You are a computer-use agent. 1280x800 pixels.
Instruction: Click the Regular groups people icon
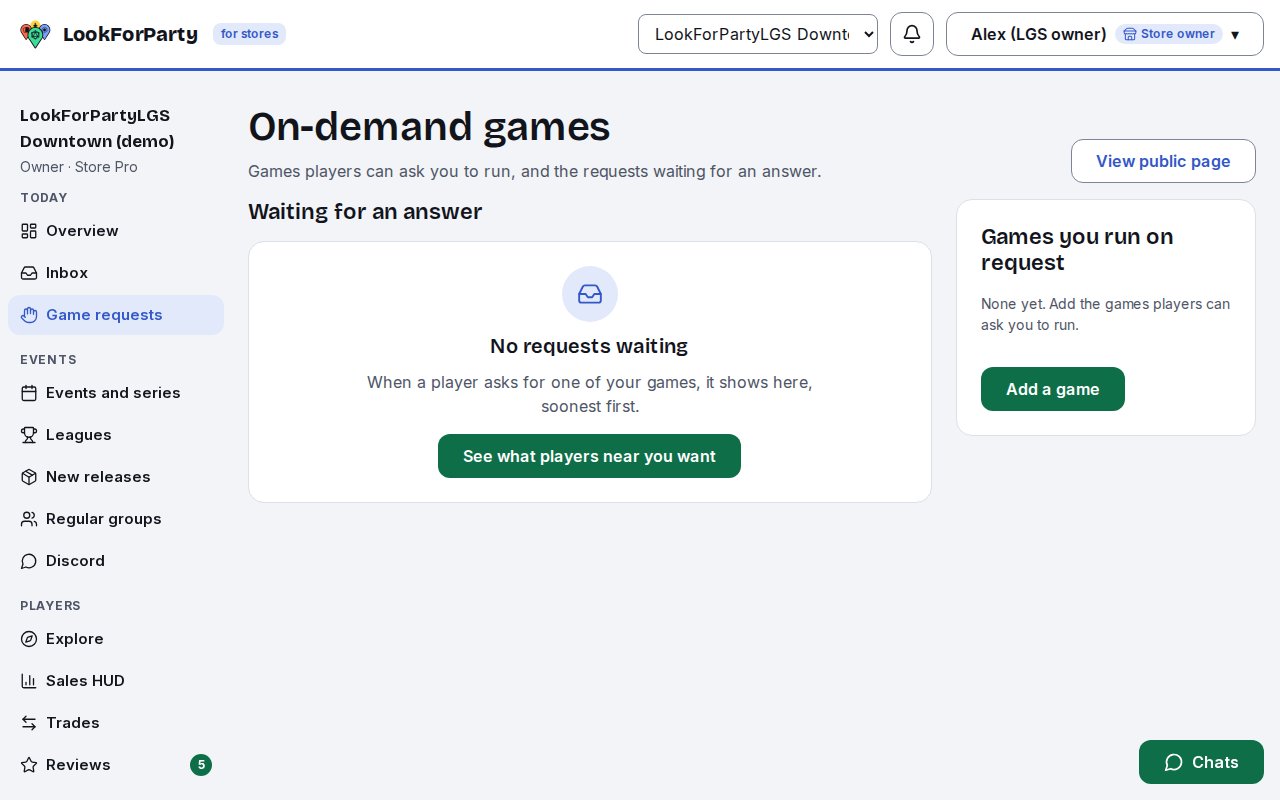pos(29,519)
